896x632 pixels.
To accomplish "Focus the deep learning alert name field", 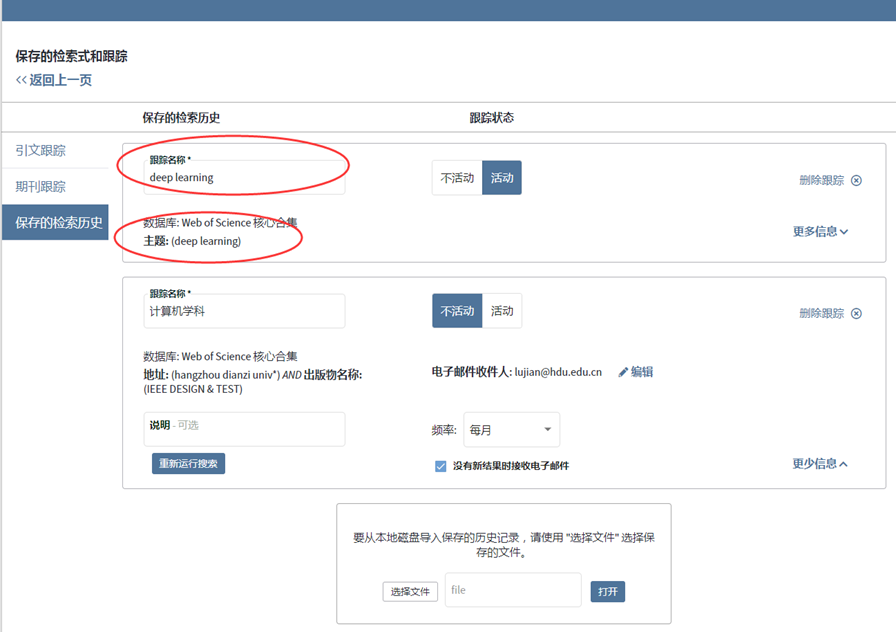I will click(x=245, y=177).
